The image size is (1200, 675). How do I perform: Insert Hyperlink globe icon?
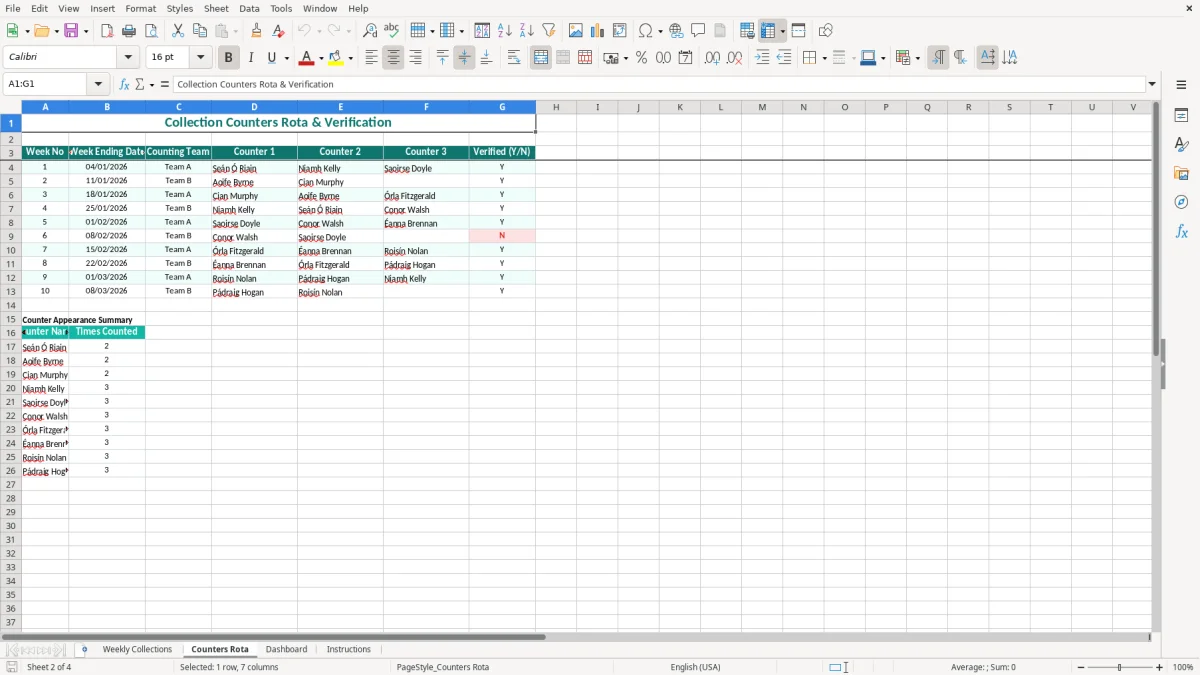click(676, 31)
